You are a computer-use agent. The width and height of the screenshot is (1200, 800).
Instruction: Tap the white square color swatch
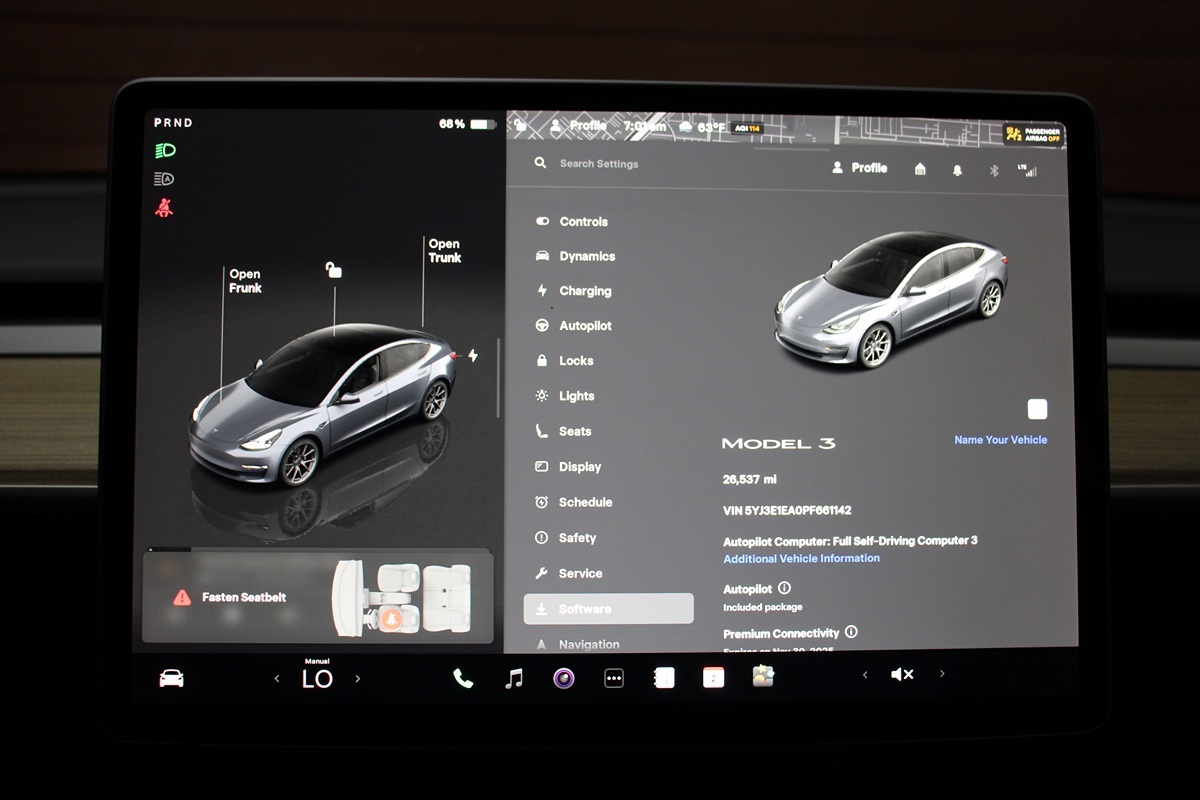click(1037, 409)
